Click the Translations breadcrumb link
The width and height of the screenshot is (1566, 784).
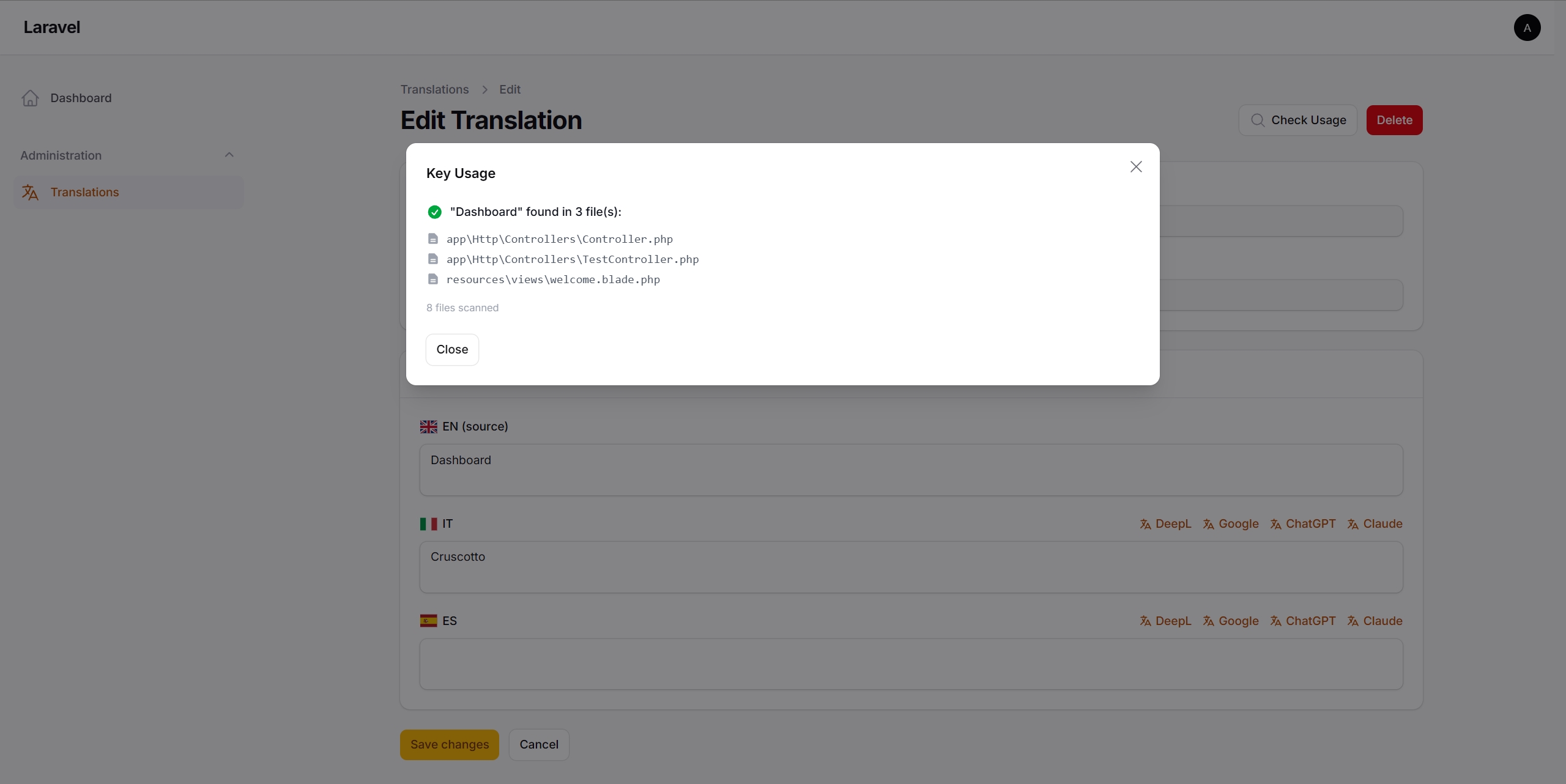click(x=434, y=89)
